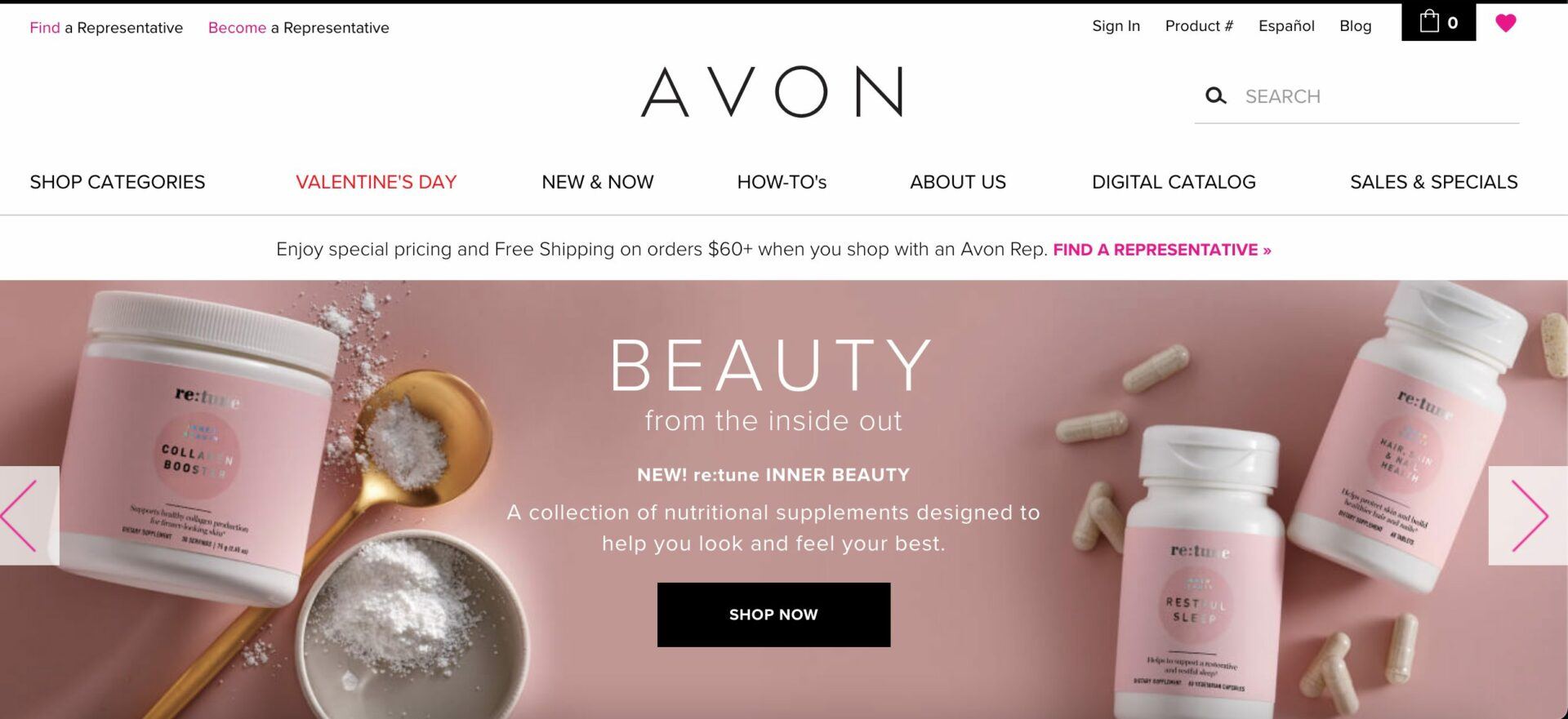Open the Digital Catalog page

(1174, 182)
